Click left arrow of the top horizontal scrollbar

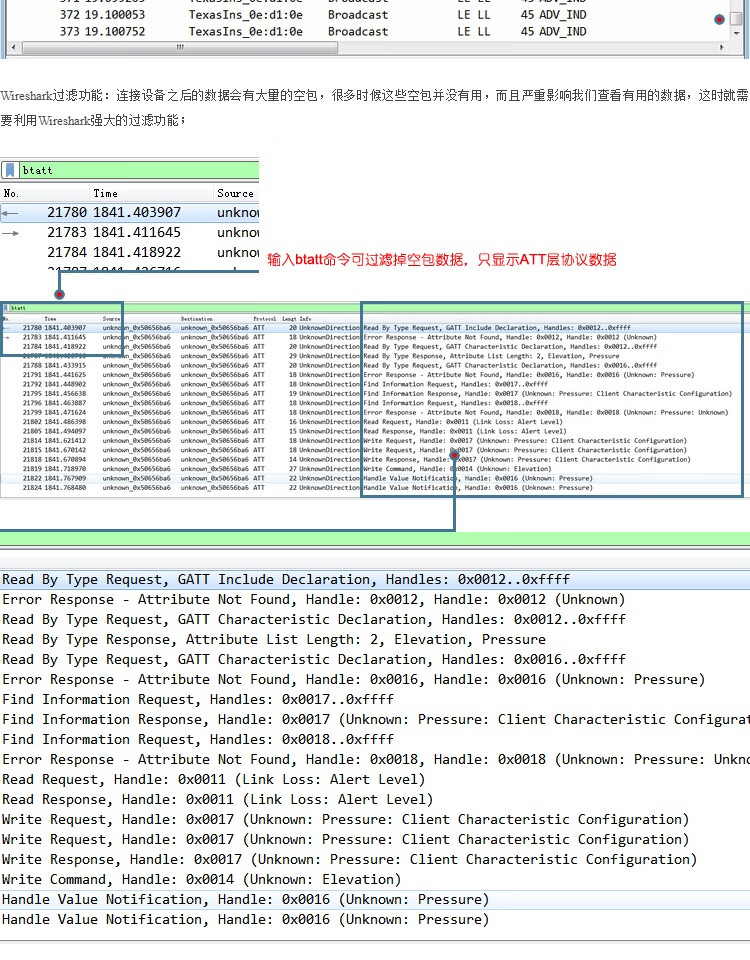point(12,47)
